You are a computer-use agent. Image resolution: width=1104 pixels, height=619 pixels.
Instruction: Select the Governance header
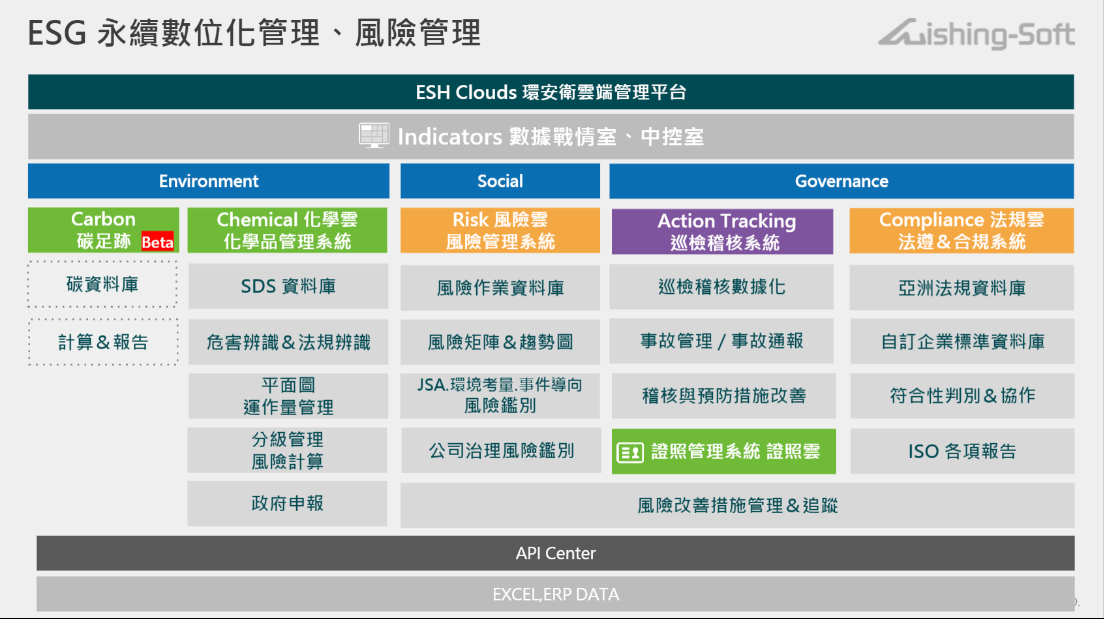(841, 181)
